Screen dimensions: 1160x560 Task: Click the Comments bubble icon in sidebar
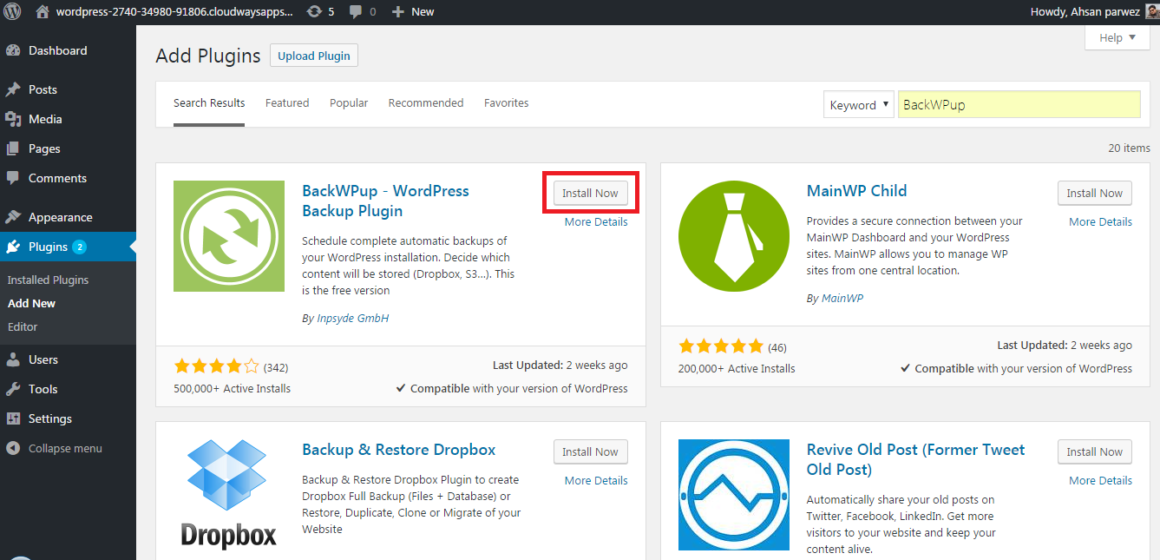(x=13, y=178)
